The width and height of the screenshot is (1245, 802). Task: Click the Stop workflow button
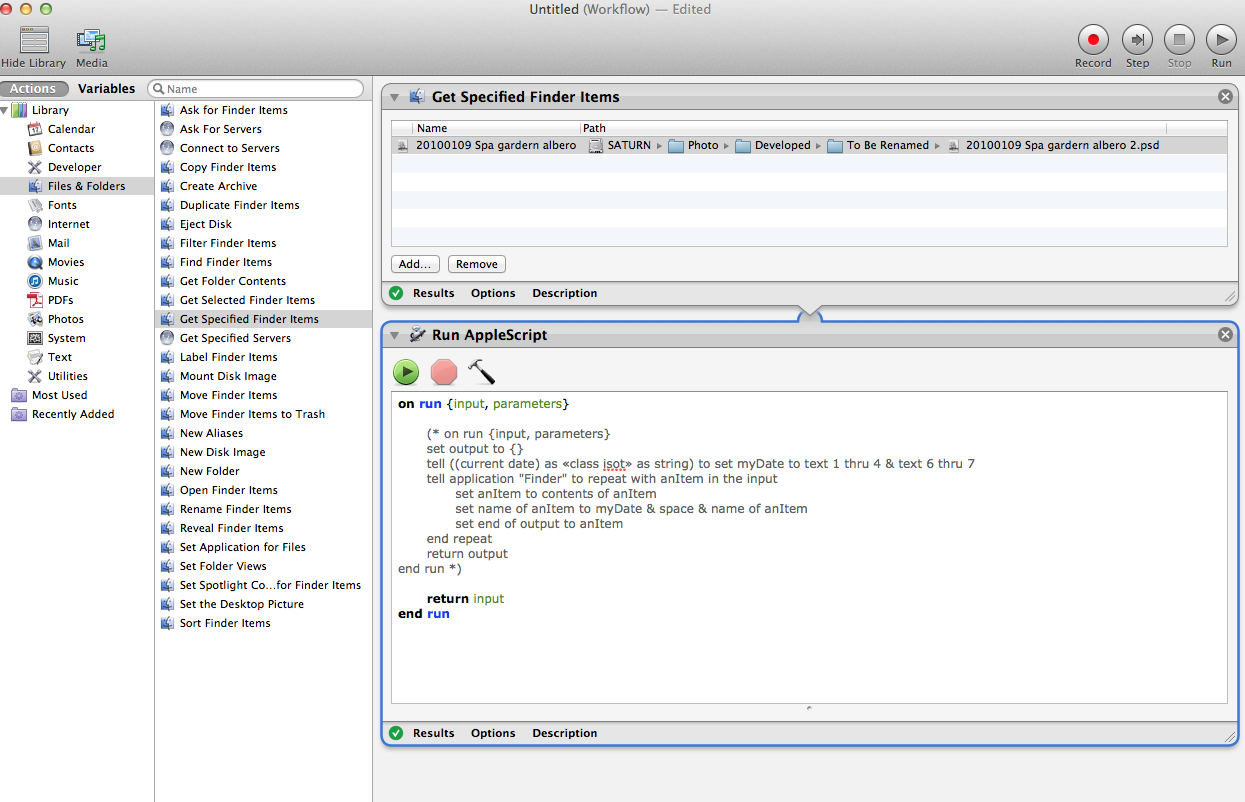click(x=1179, y=40)
